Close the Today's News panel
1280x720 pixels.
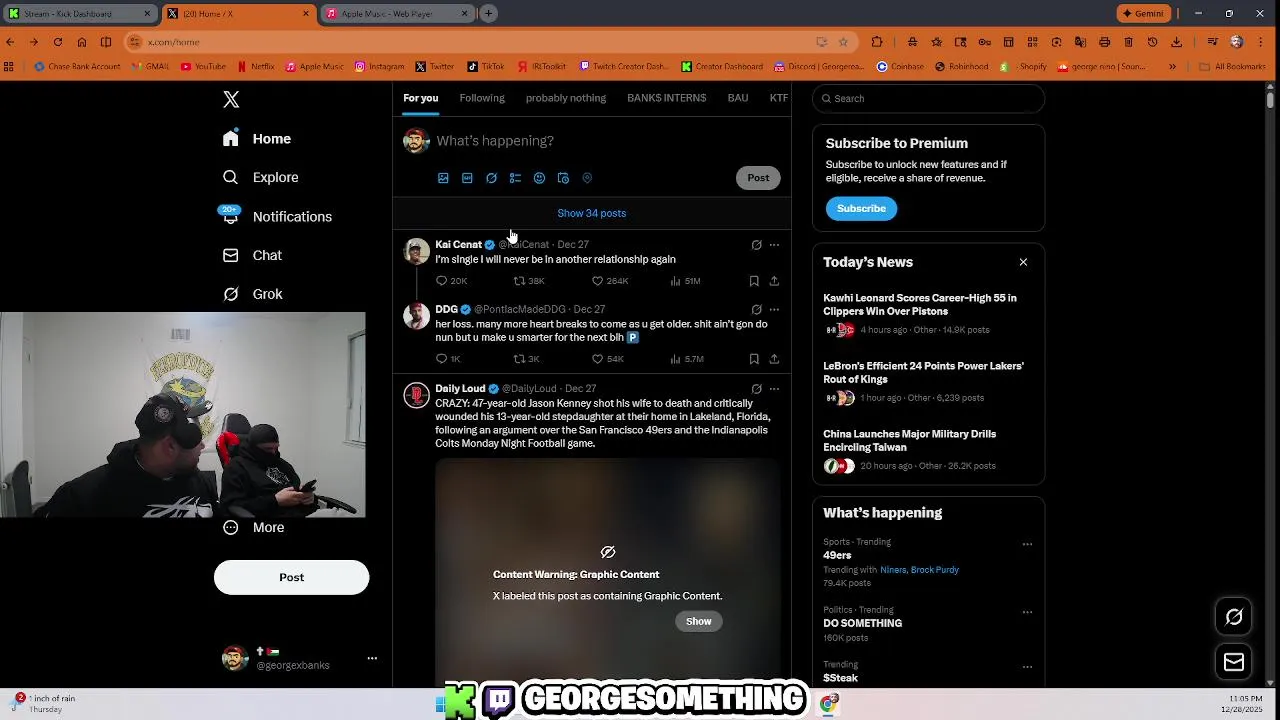coord(1023,262)
